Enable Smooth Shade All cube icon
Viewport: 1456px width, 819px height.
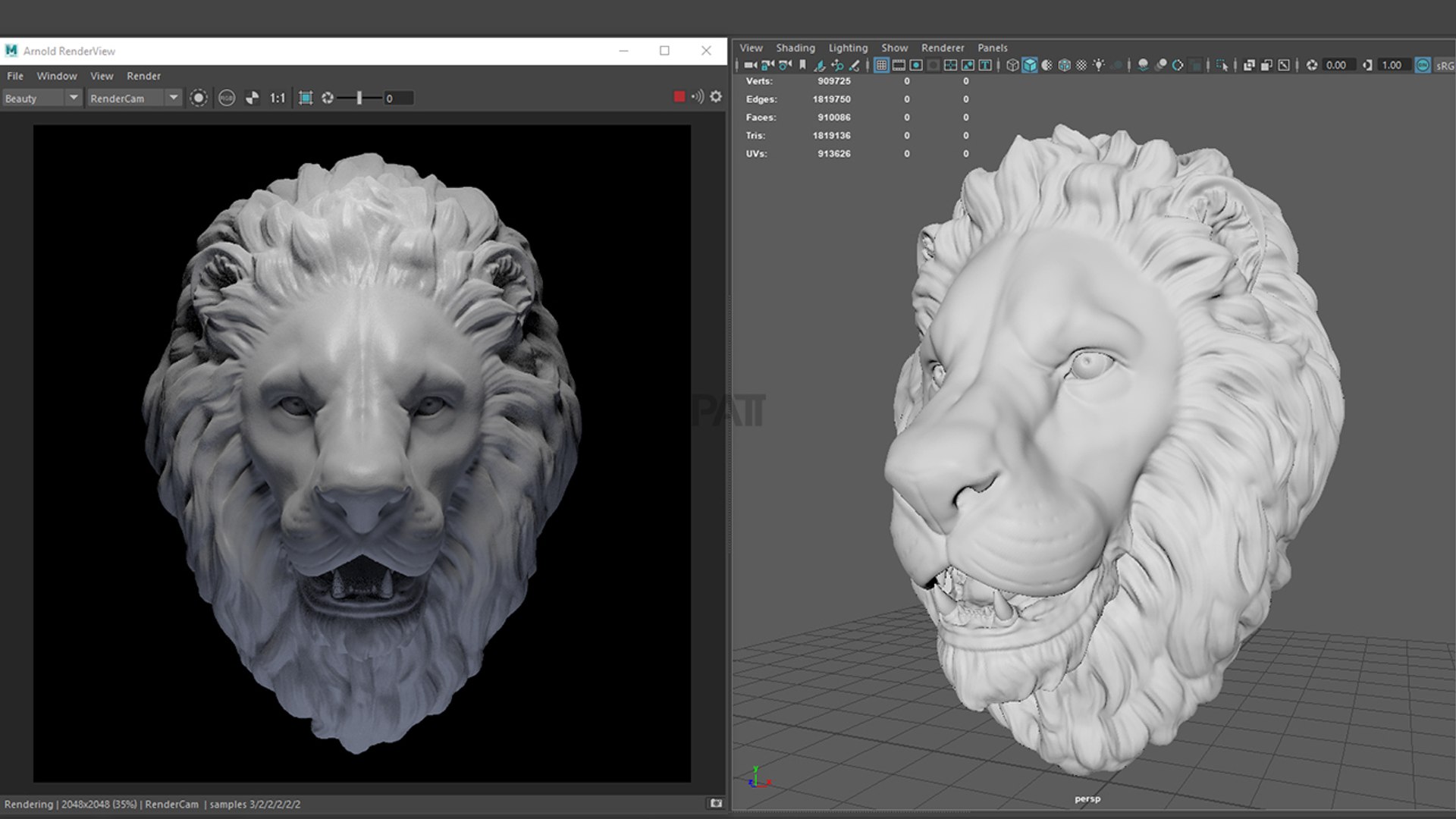(x=1030, y=65)
